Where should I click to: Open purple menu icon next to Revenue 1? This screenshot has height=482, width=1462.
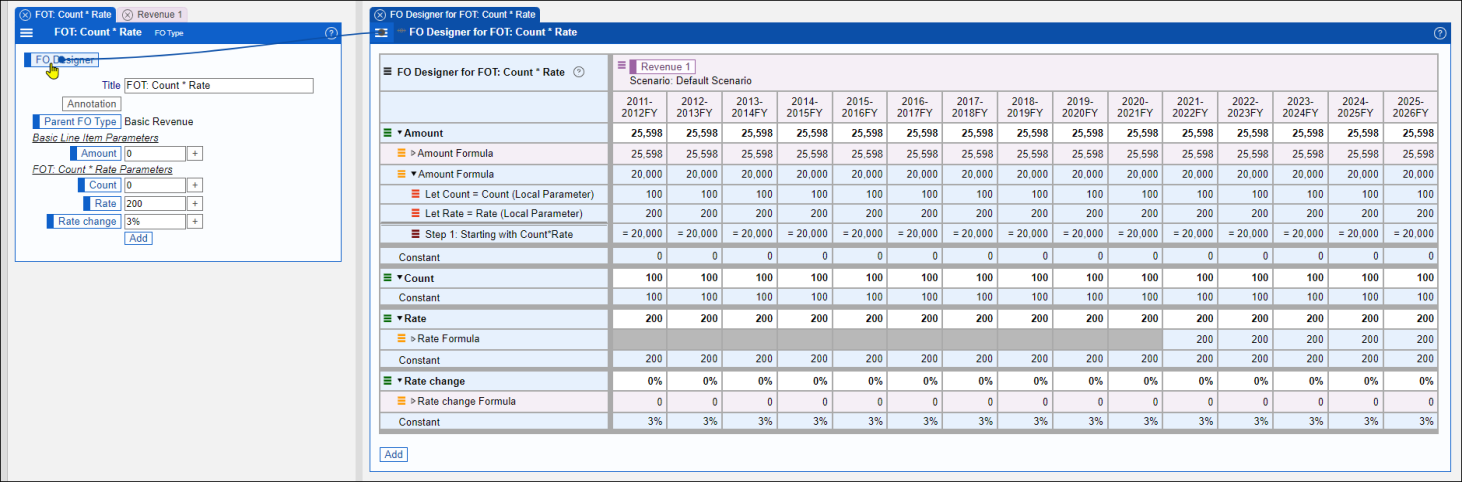(x=622, y=66)
